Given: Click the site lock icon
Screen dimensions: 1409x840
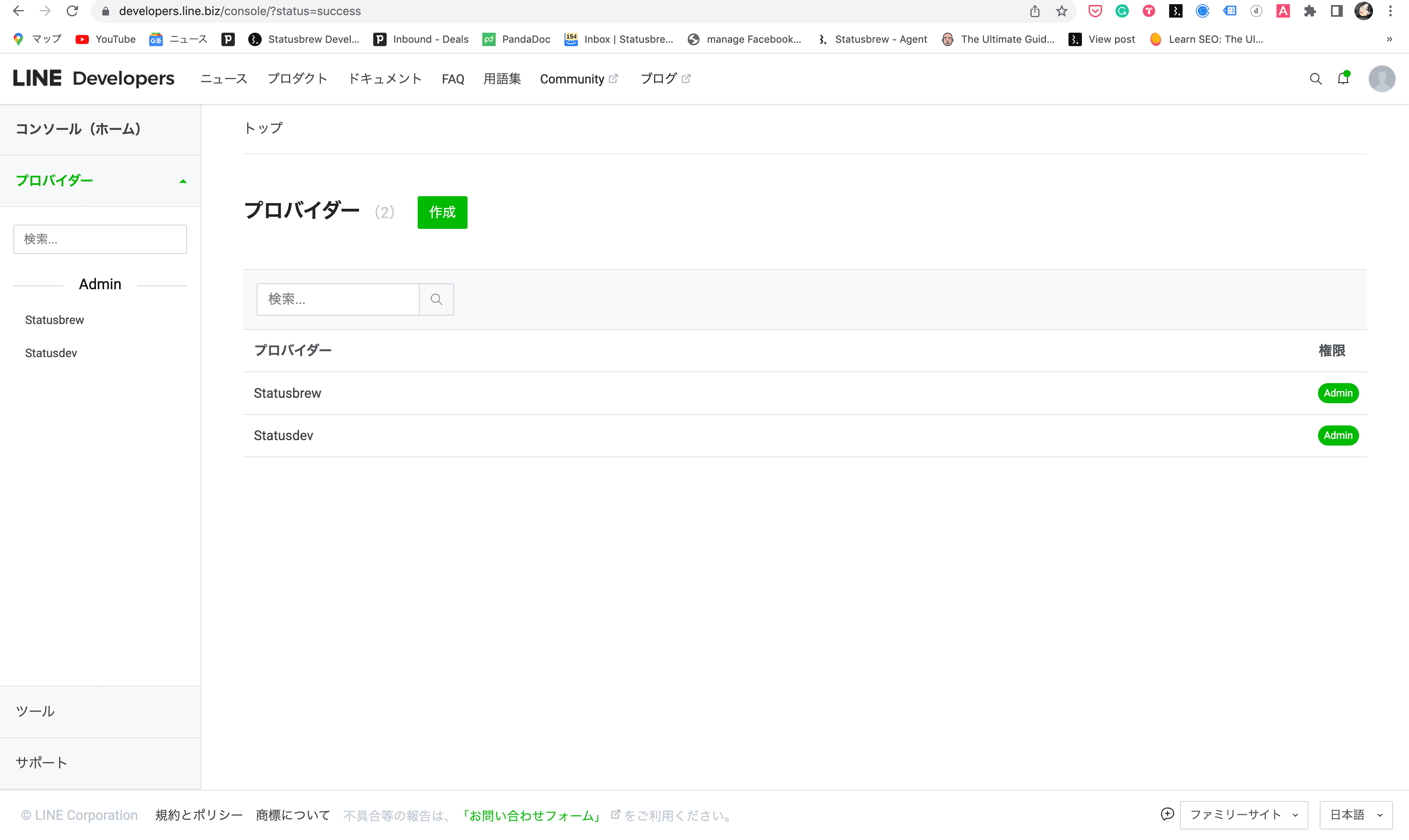Looking at the screenshot, I should coord(105,11).
